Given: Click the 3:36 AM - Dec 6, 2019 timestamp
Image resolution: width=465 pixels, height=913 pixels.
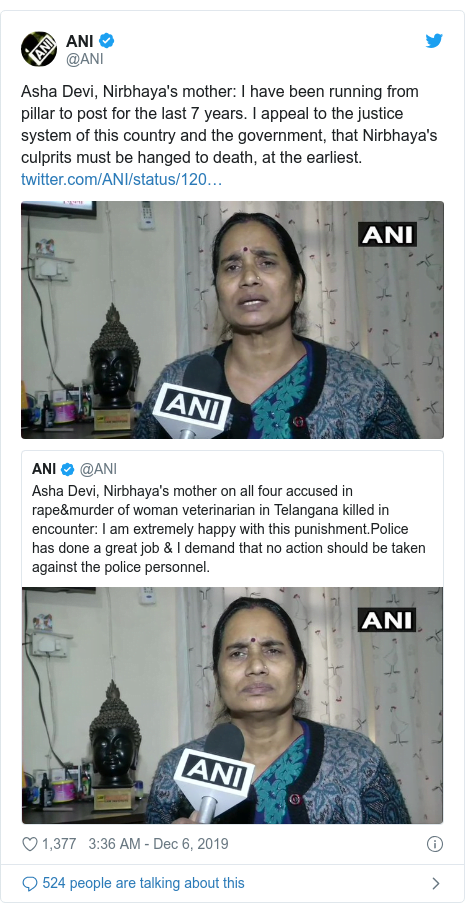Looking at the screenshot, I should click(158, 844).
